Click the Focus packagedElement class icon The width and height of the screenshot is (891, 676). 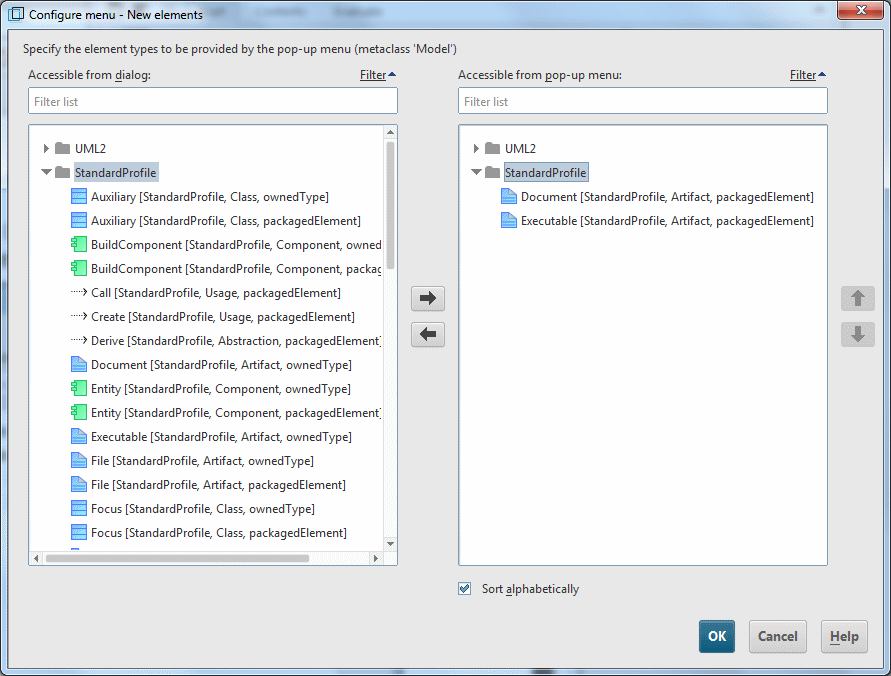[x=78, y=533]
